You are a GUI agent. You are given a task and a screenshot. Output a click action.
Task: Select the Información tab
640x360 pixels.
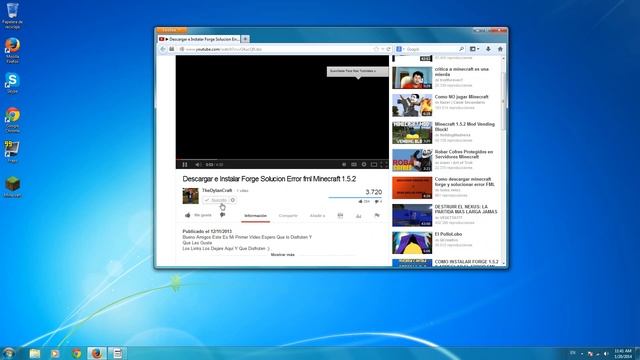tap(256, 216)
